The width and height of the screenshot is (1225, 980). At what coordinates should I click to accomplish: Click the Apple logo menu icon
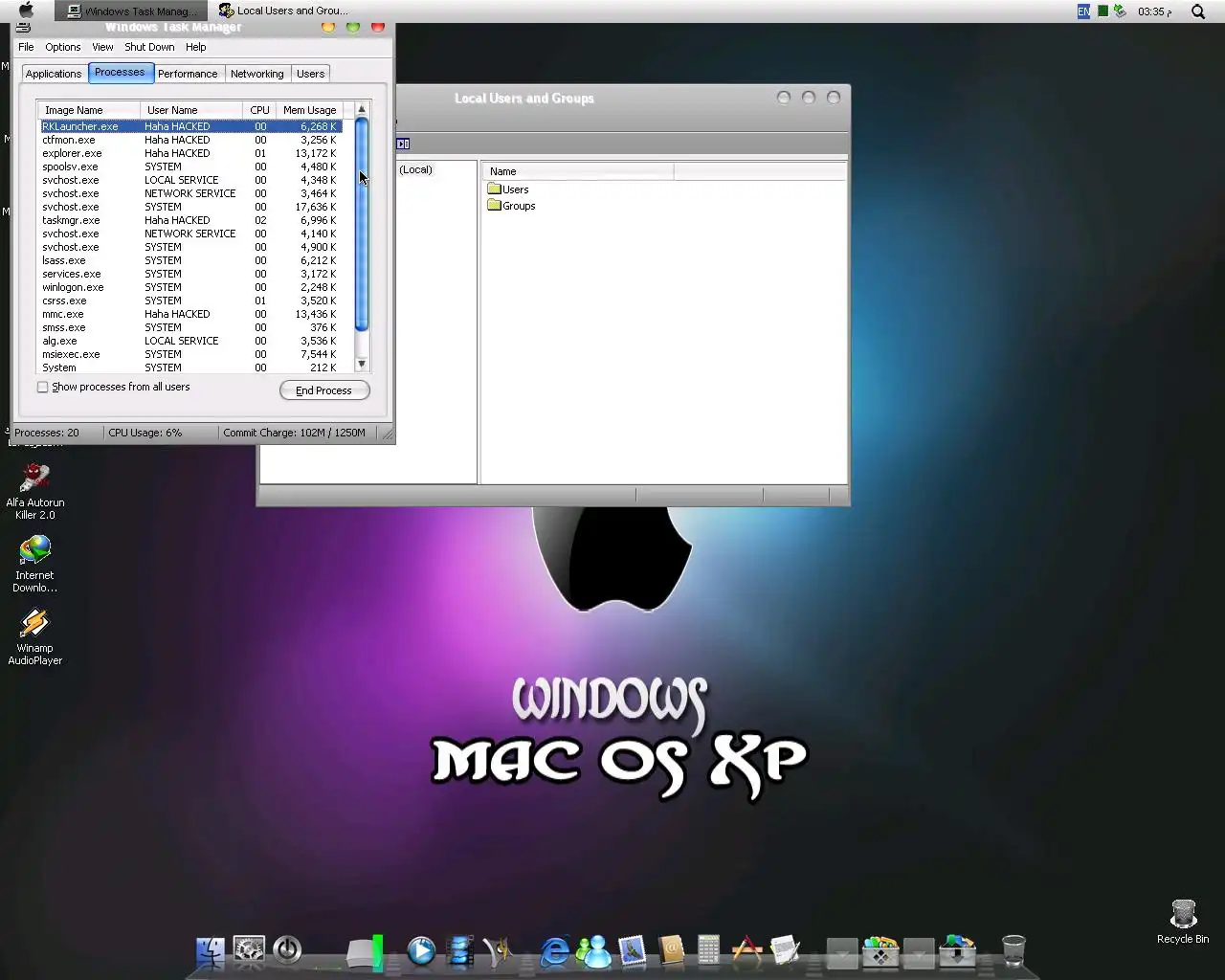(x=26, y=11)
